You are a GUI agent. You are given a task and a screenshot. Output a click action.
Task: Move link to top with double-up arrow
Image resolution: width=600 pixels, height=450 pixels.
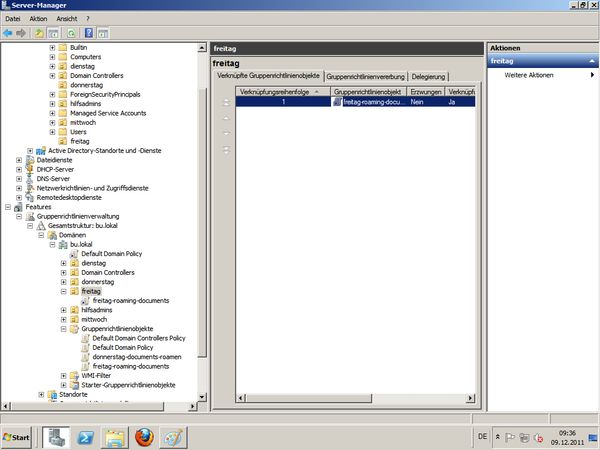pyautogui.click(x=226, y=101)
